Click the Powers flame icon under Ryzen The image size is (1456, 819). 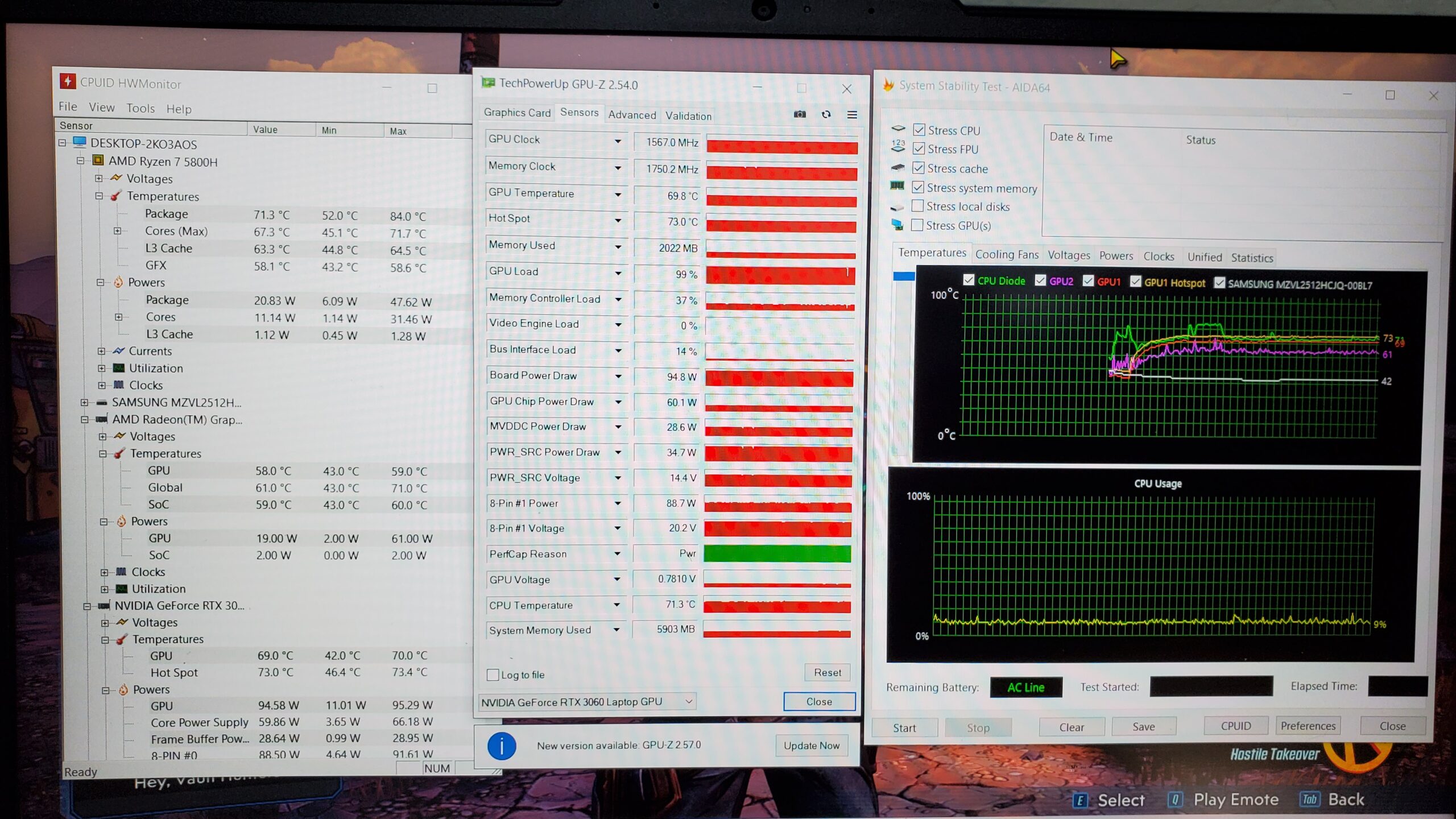[118, 282]
